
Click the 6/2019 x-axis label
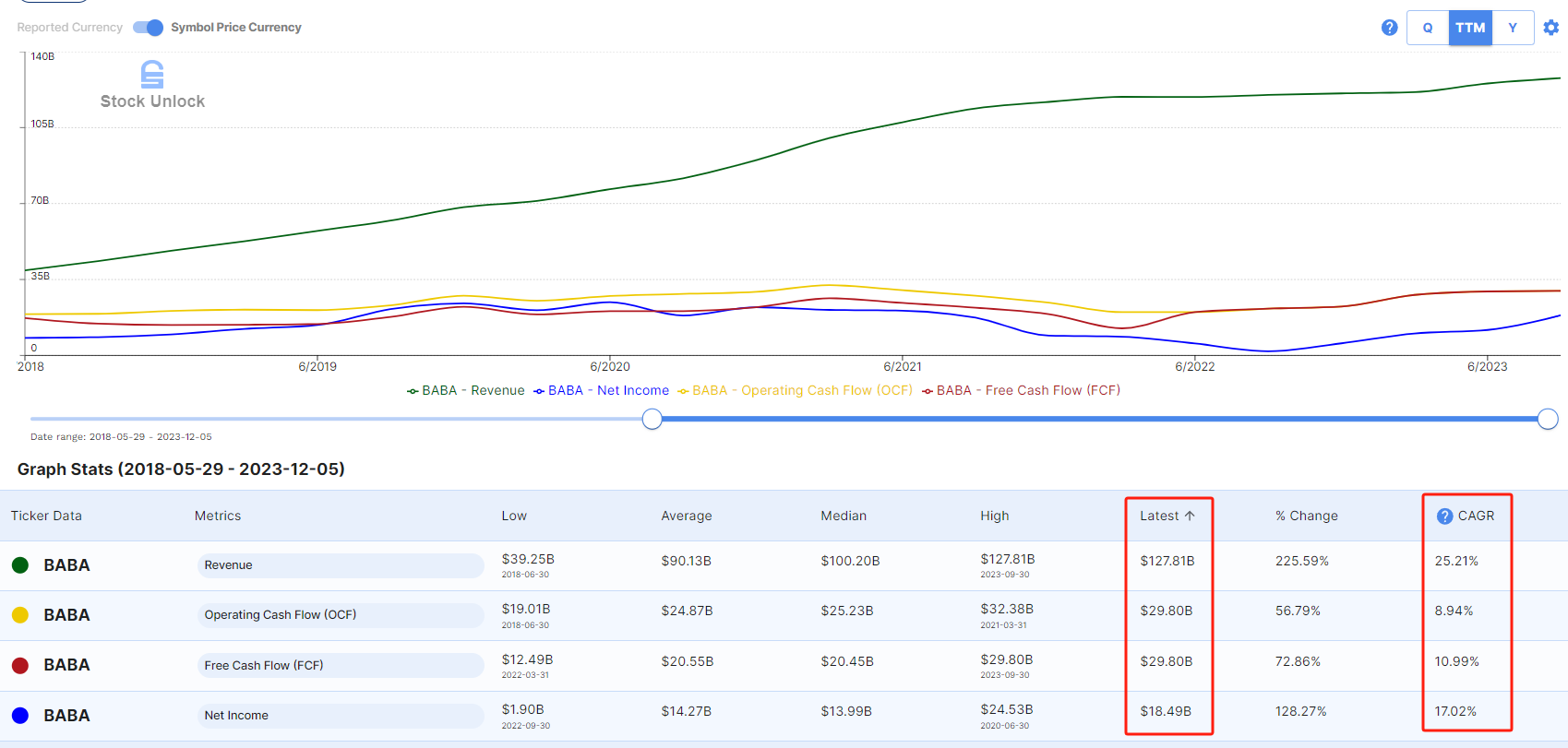tap(317, 366)
